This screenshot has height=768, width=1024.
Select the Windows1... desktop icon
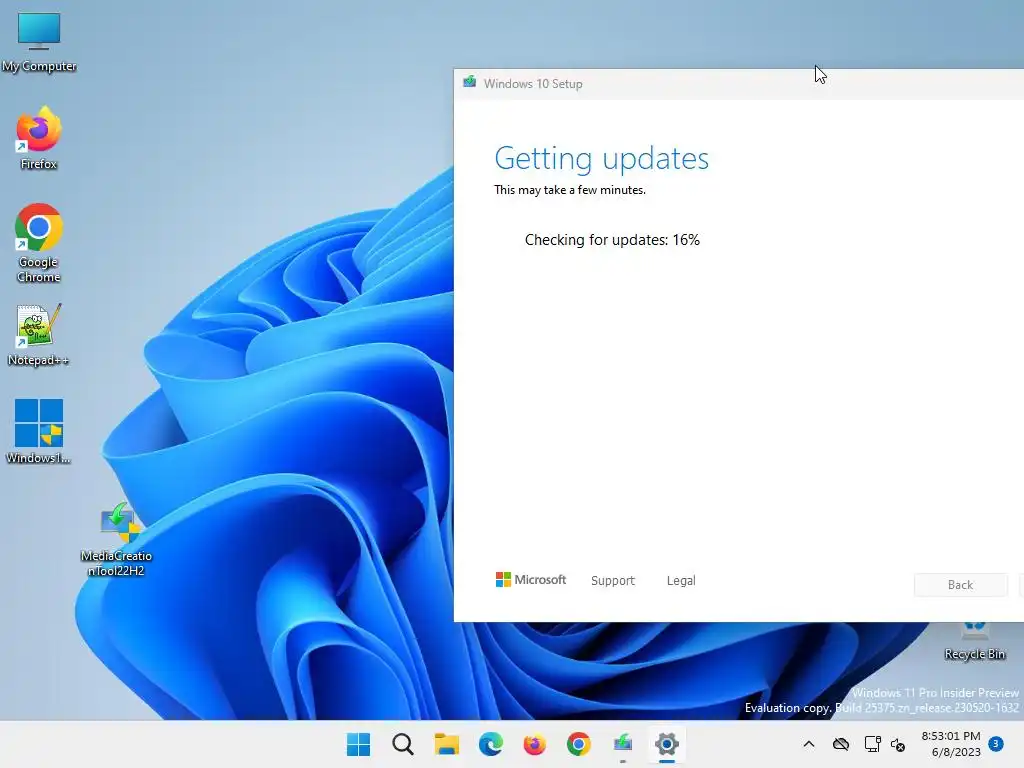[x=39, y=431]
